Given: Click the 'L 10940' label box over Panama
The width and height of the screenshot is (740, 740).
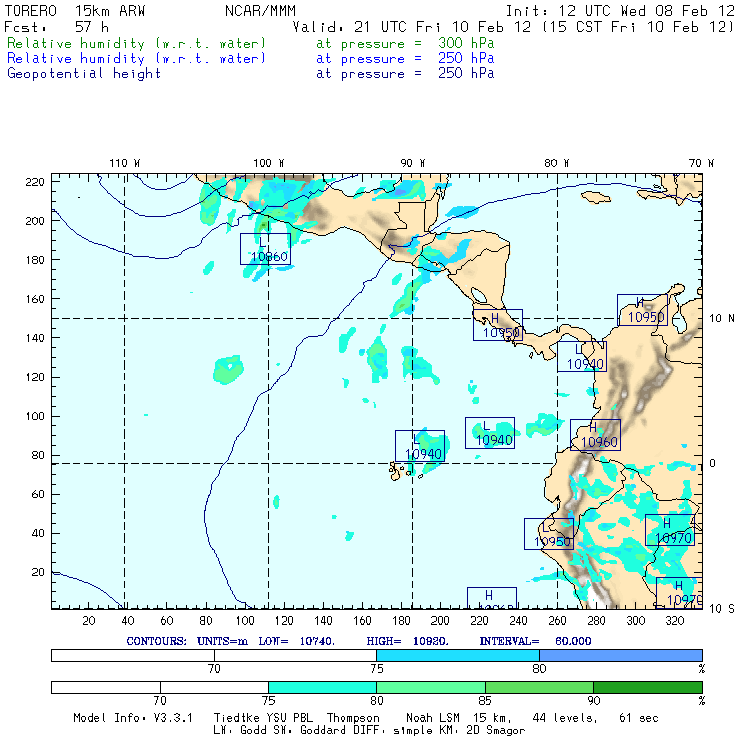Looking at the screenshot, I should 582,356.
